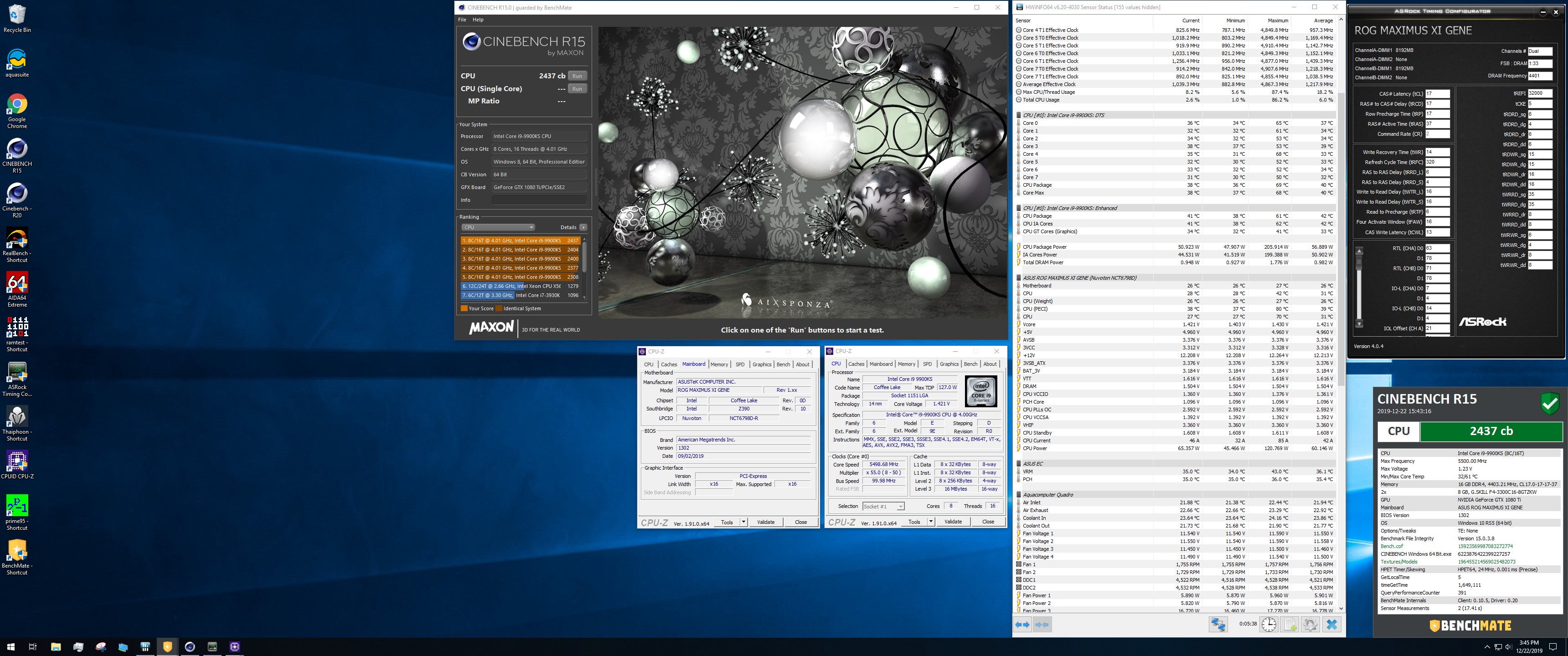
Task: Click HWiNFO blue X close sensors button
Action: point(1332,625)
